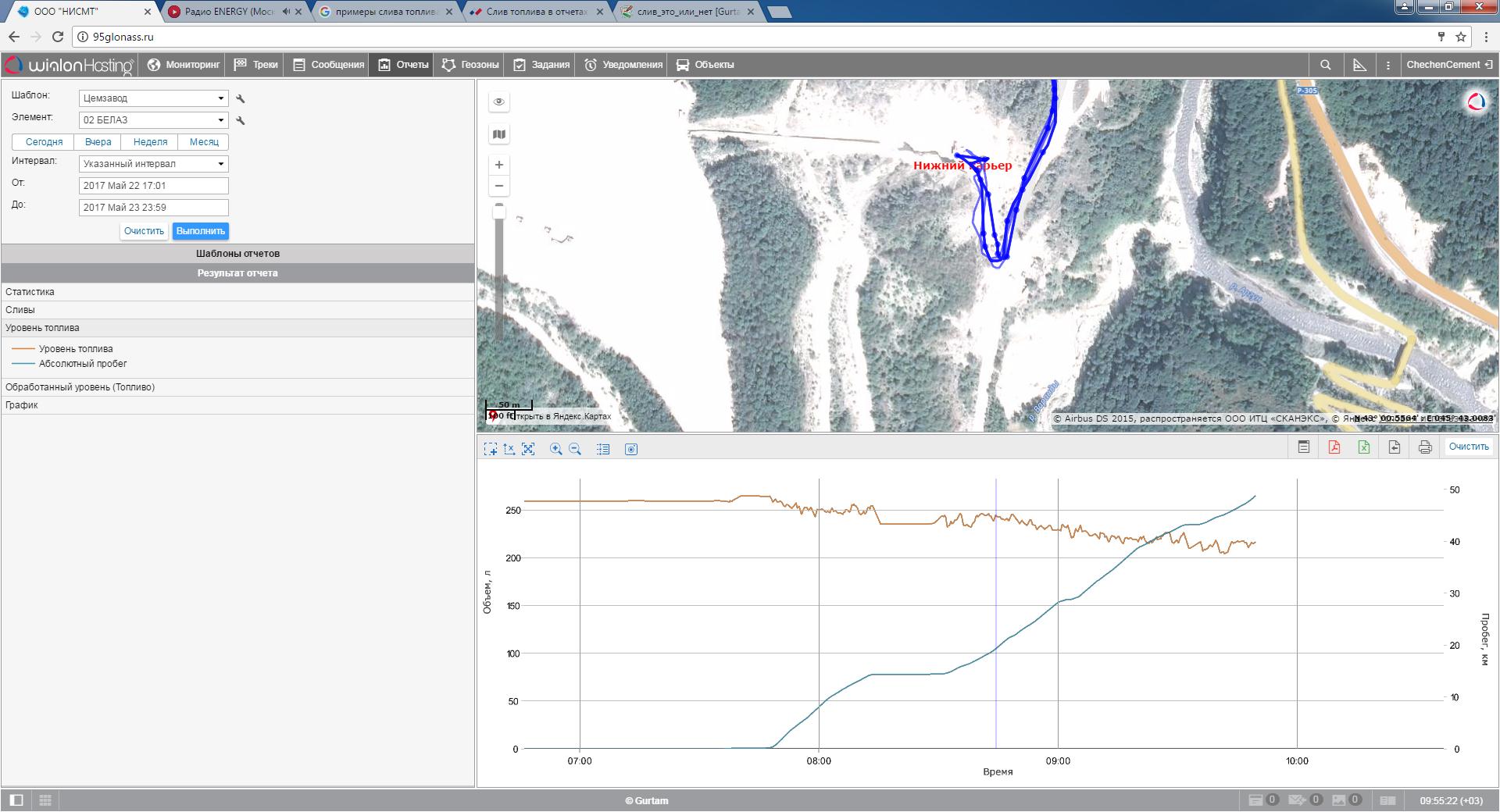Viewport: 1500px width, 812px height.
Task: Open search tool in top bar
Action: 1325,65
